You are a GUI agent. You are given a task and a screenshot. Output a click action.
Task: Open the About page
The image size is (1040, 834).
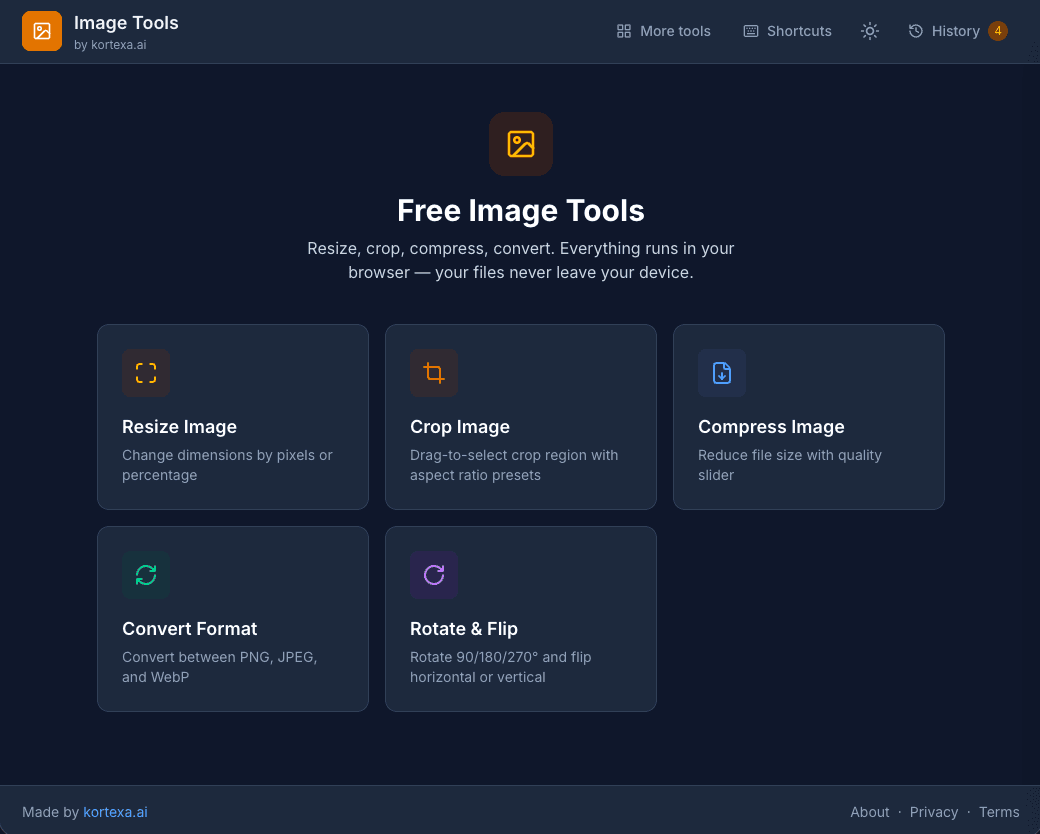coord(870,811)
